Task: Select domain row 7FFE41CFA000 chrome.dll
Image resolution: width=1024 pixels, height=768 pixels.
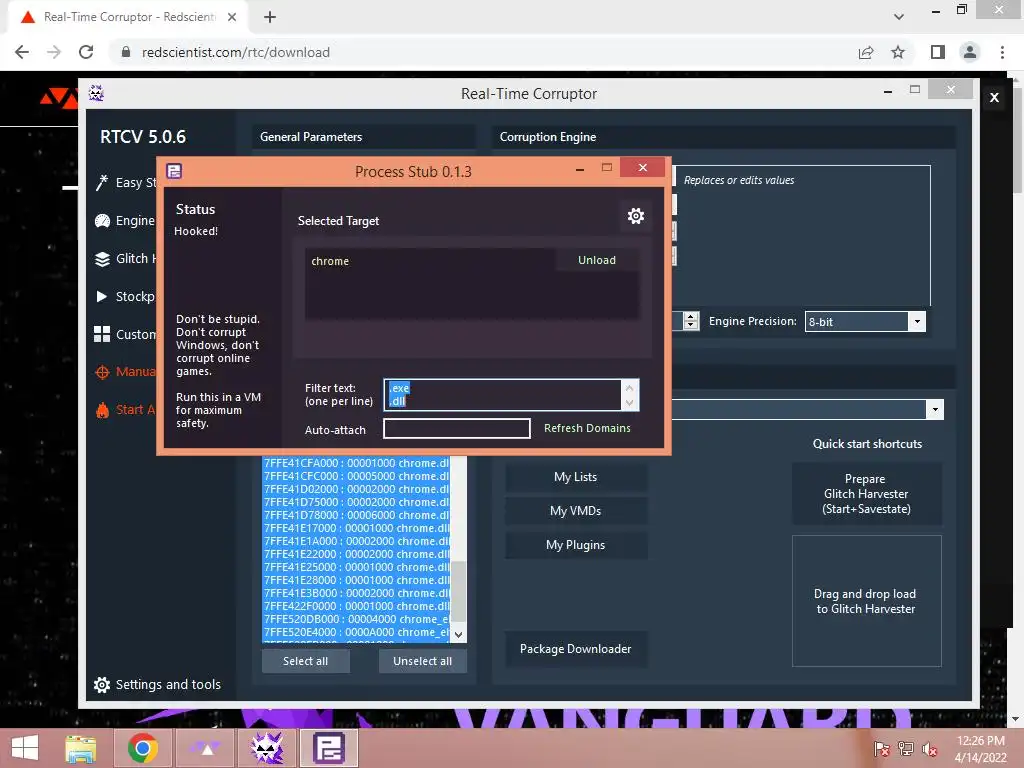Action: [x=357, y=463]
